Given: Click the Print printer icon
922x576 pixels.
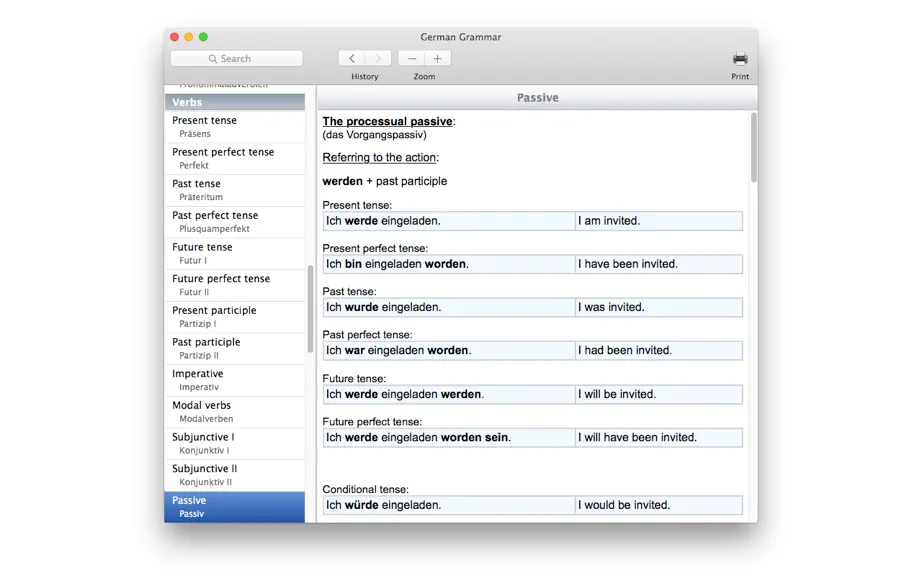Looking at the screenshot, I should pos(740,58).
